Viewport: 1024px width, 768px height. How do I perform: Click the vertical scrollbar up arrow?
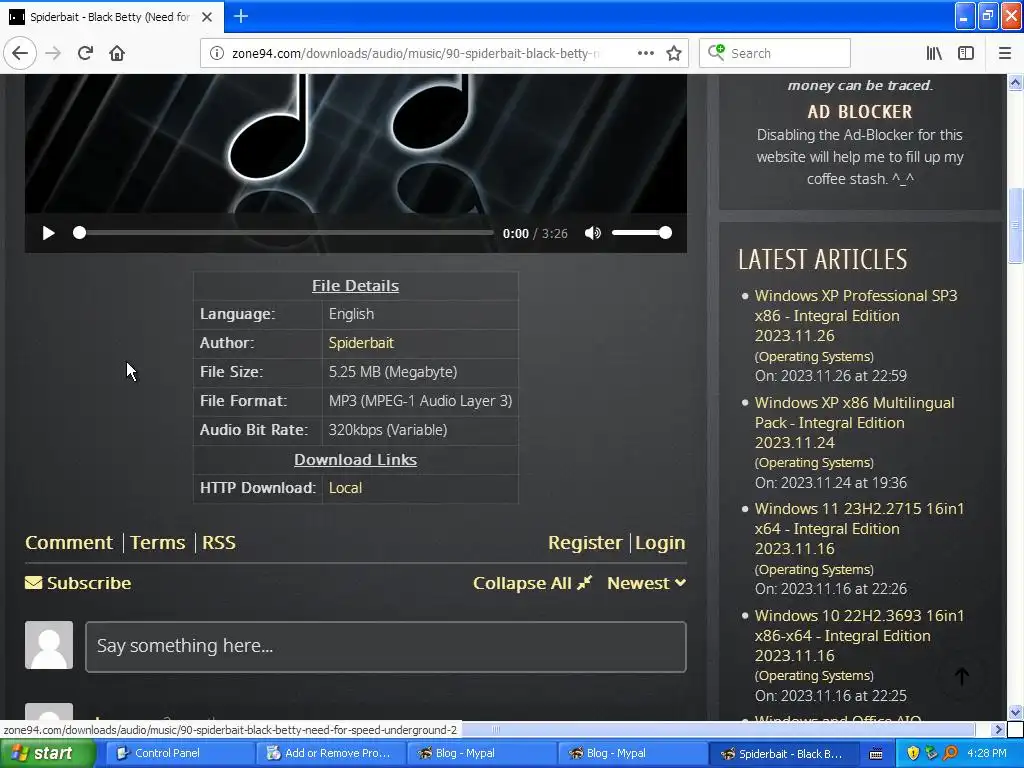coord(1015,82)
